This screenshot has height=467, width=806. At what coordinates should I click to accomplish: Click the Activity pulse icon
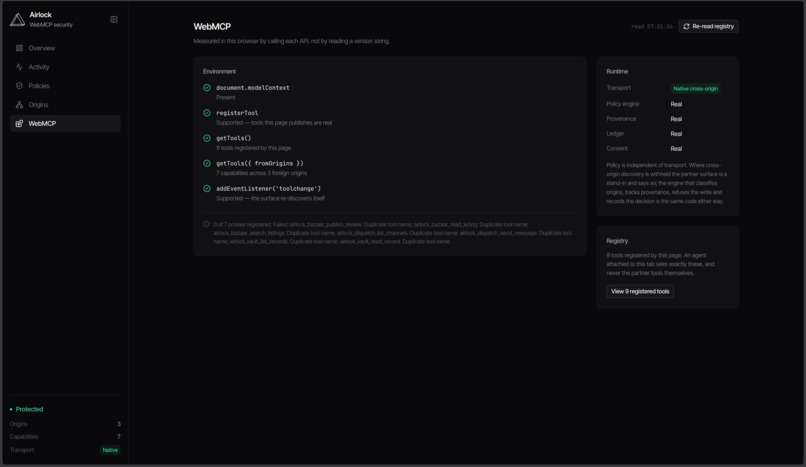pos(19,67)
